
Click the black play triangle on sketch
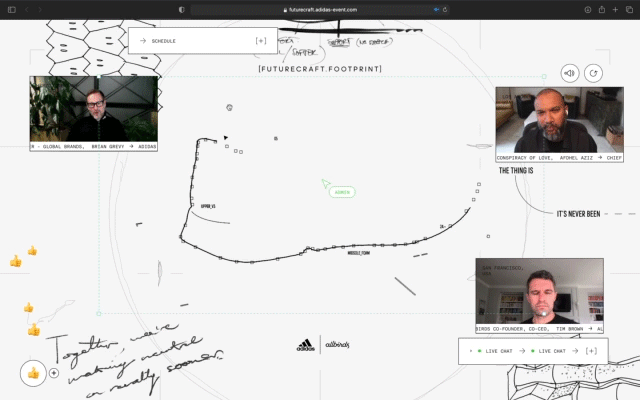tap(226, 138)
